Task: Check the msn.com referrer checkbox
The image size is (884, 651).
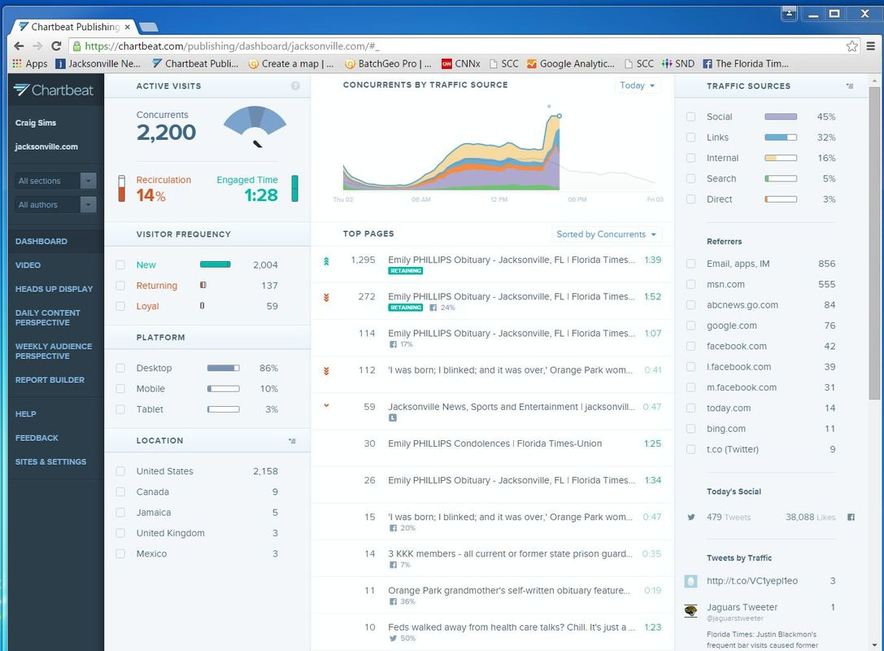Action: (691, 285)
